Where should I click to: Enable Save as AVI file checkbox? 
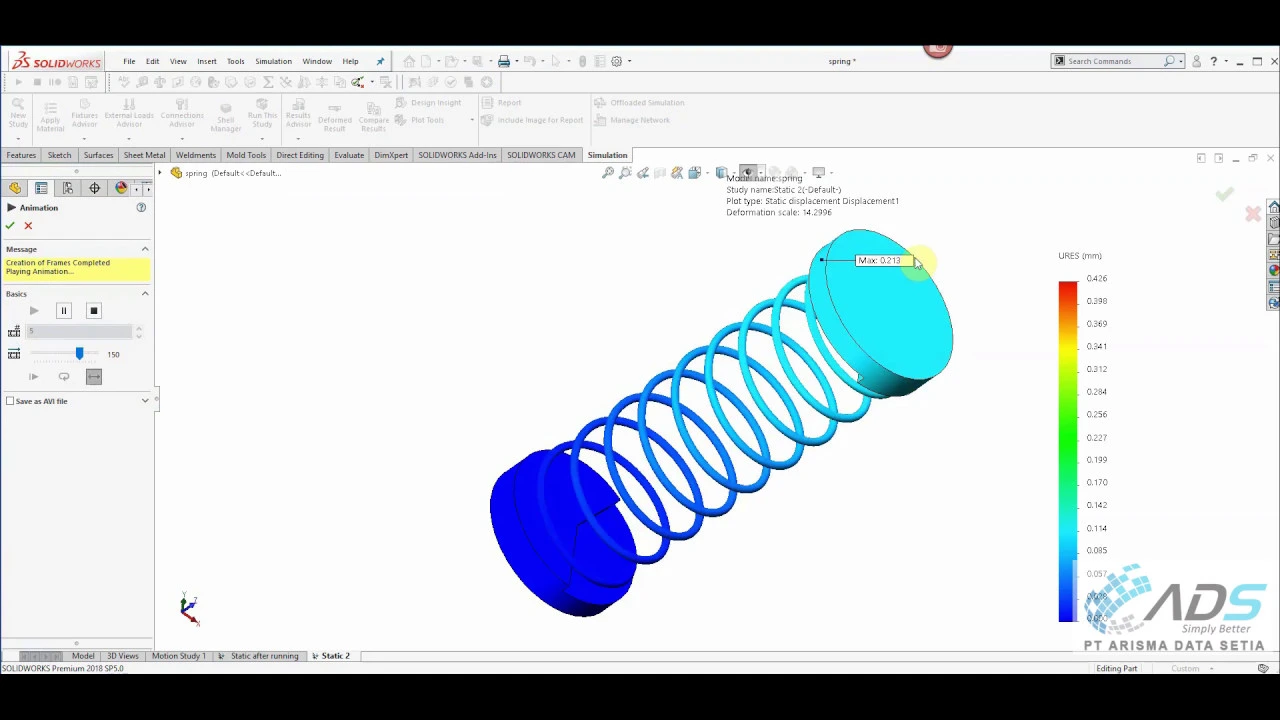pos(10,401)
